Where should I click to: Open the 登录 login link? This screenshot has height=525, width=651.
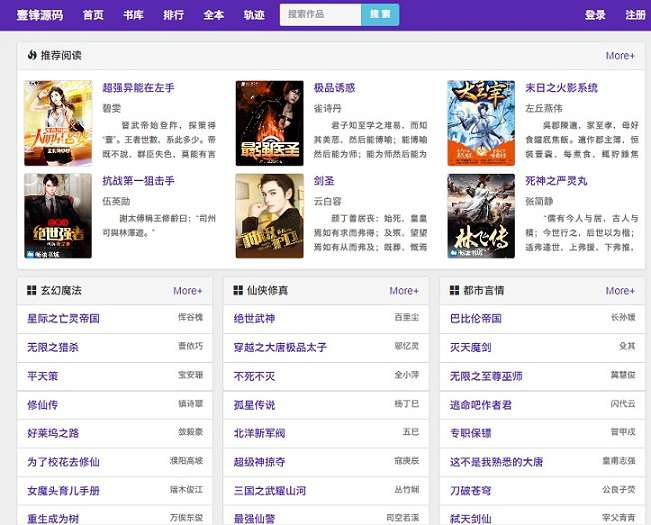(x=595, y=15)
